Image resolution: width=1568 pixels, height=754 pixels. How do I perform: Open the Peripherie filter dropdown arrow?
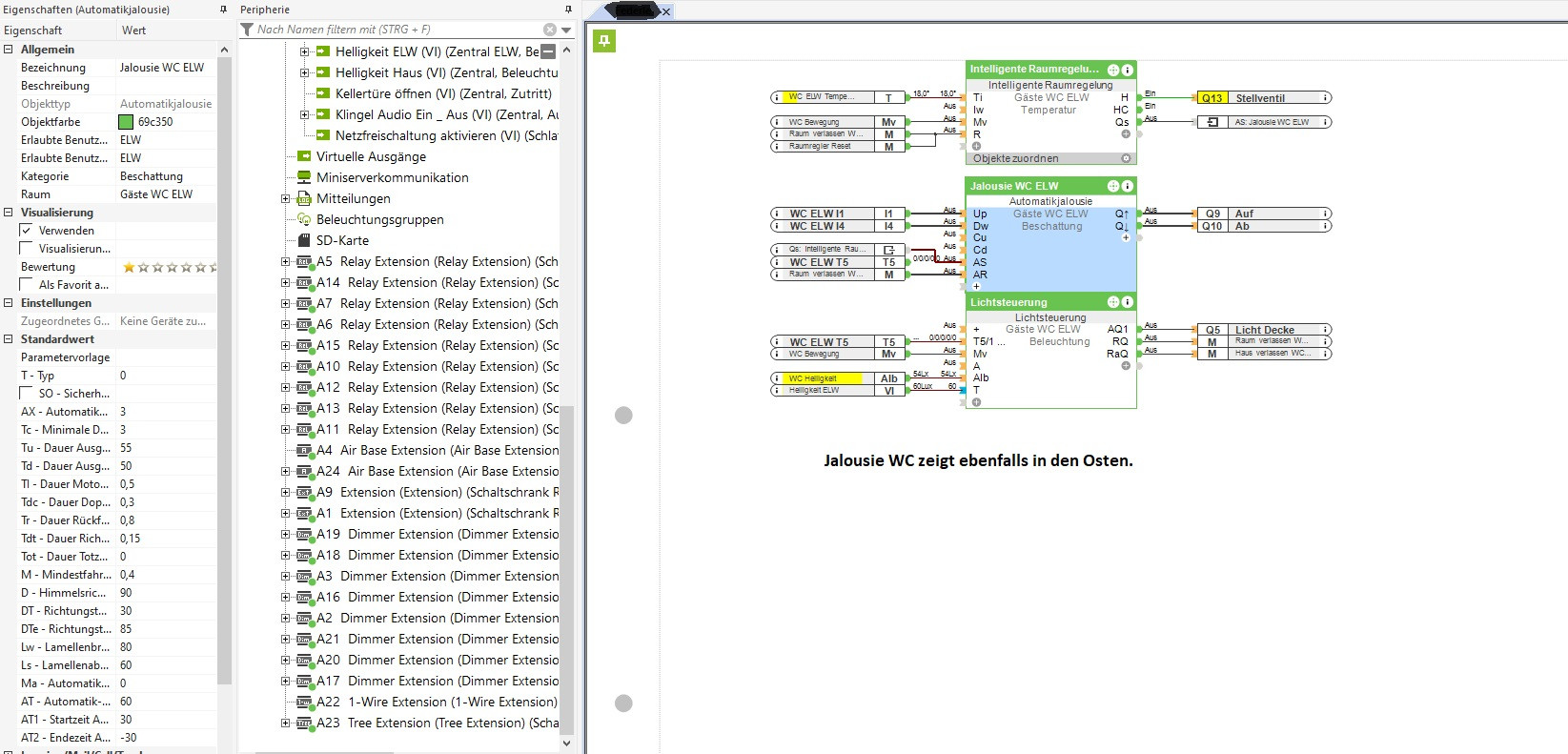566,30
